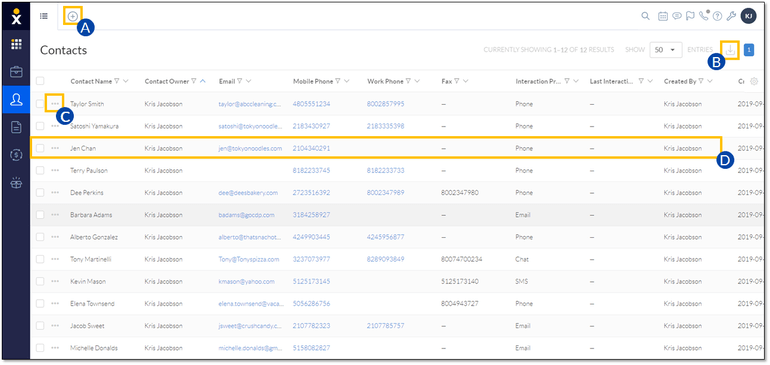The width and height of the screenshot is (770, 365).
Task: Filter the Work Phone column
Action: [x=408, y=82]
